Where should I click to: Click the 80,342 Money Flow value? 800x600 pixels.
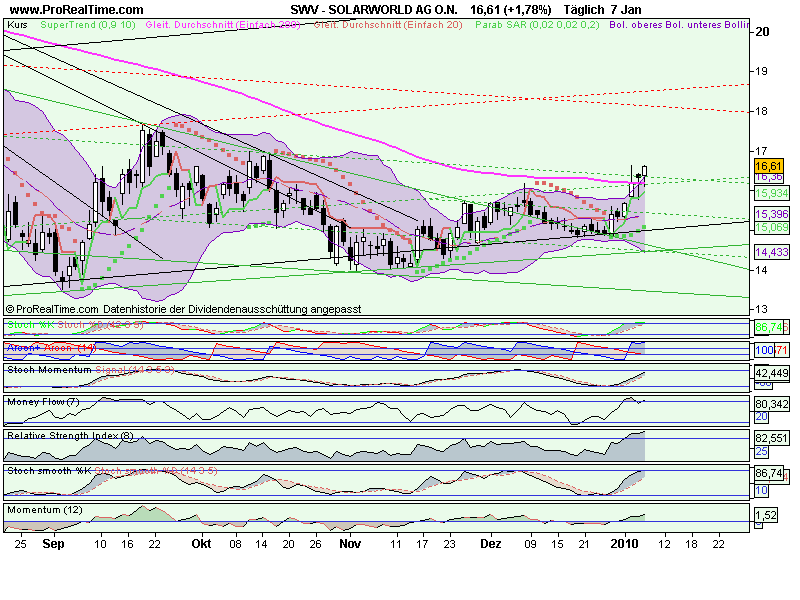pyautogui.click(x=771, y=404)
